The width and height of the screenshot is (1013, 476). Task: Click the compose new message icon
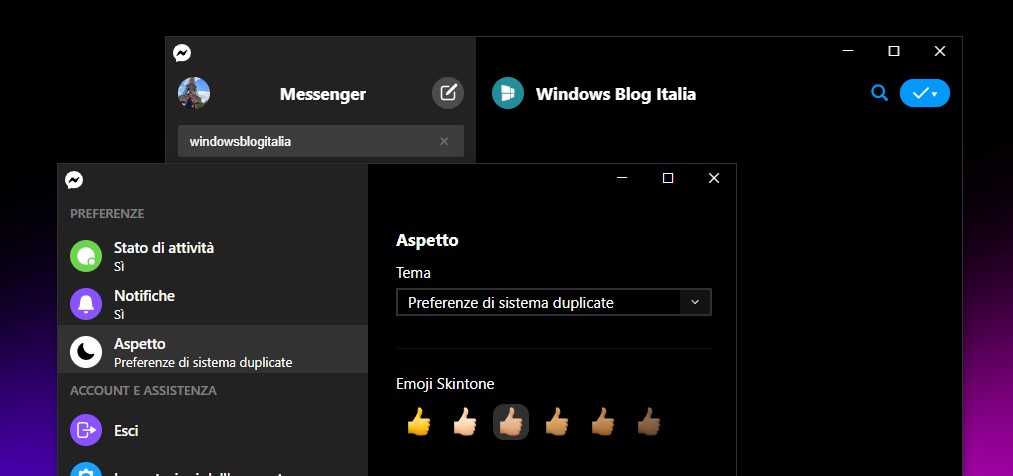[x=448, y=93]
